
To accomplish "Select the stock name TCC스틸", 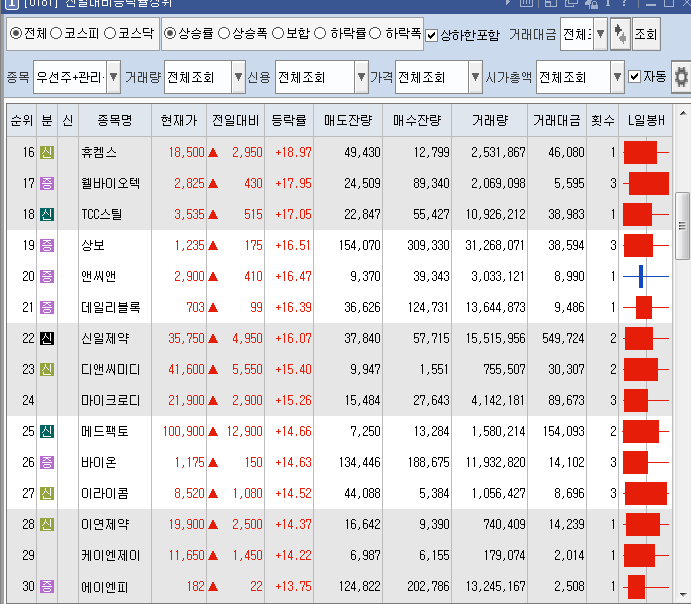I will (102, 215).
